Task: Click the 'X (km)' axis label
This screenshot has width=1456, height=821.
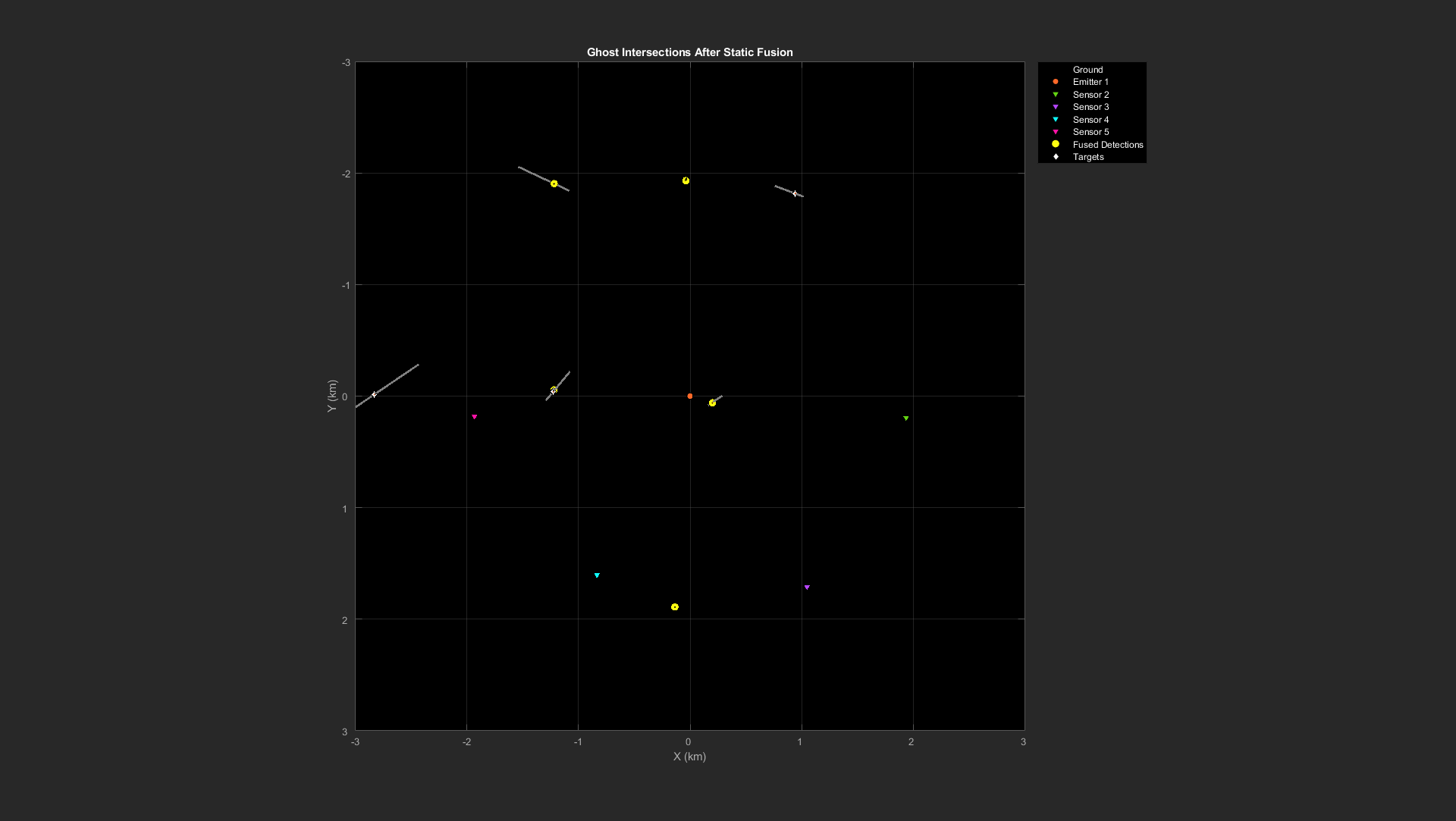Action: [x=689, y=757]
